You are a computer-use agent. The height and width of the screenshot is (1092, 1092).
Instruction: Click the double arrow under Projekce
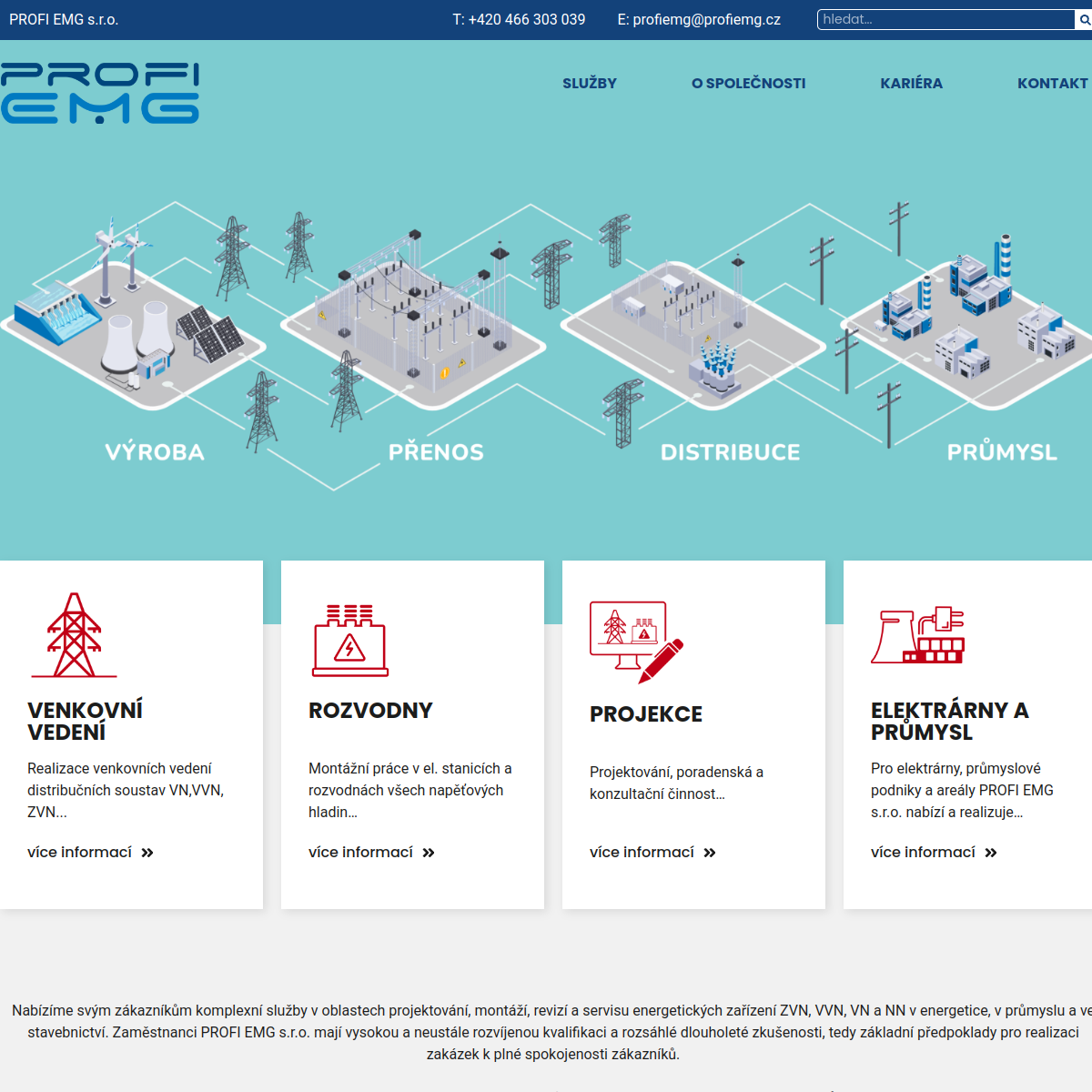pos(710,853)
